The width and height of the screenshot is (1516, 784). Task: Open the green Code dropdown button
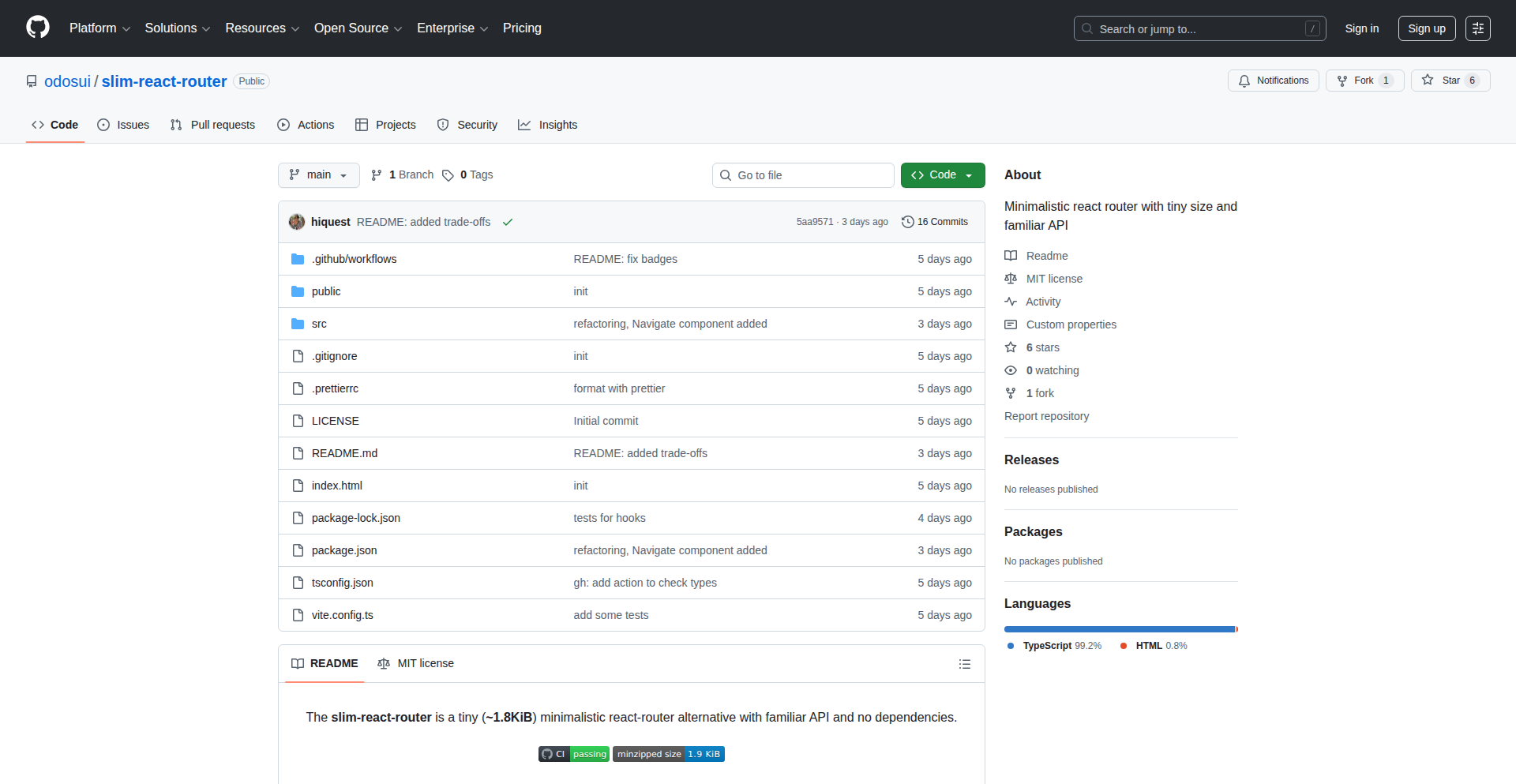click(x=942, y=175)
